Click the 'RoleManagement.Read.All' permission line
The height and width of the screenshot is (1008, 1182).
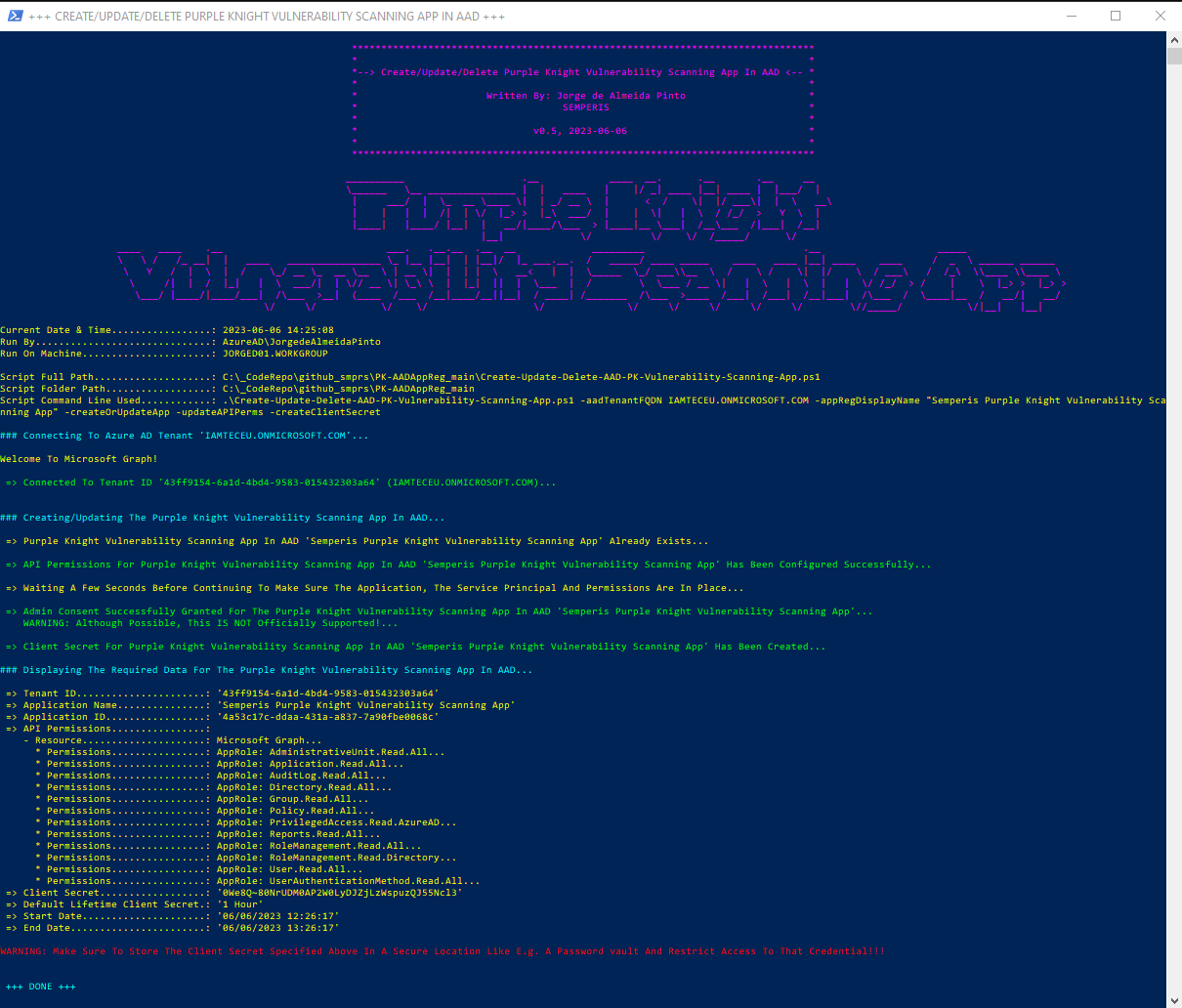(228, 846)
